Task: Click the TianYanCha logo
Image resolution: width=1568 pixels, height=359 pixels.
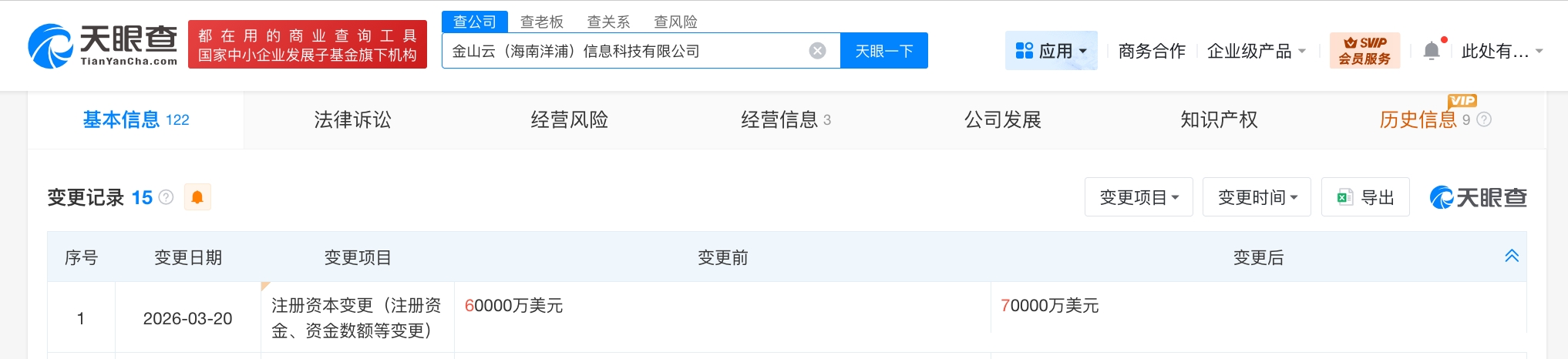Action: pyautogui.click(x=103, y=45)
